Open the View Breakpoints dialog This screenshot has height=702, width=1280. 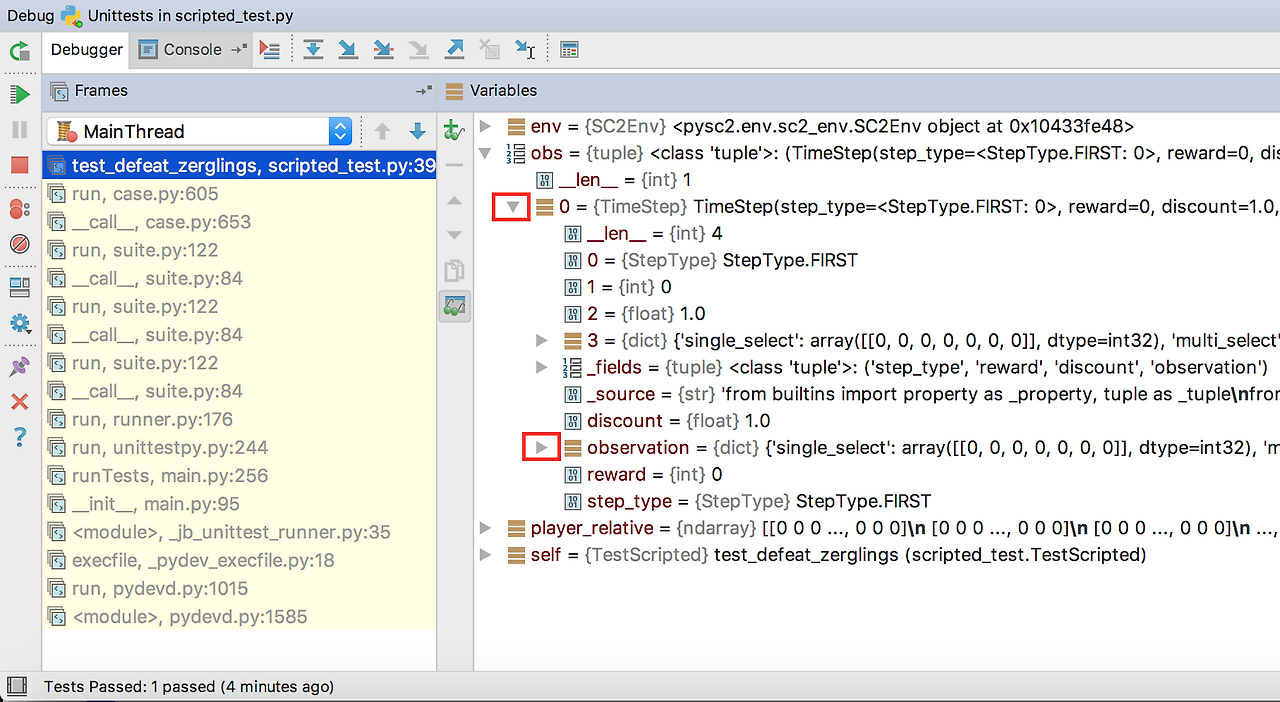coord(19,209)
